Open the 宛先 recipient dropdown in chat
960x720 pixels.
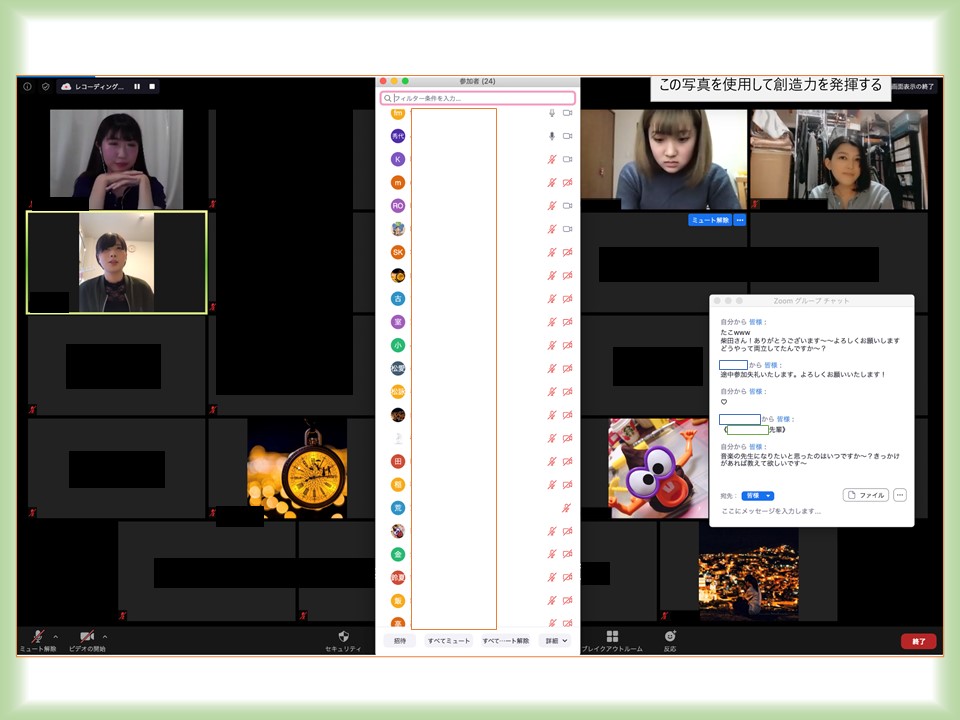[x=757, y=496]
